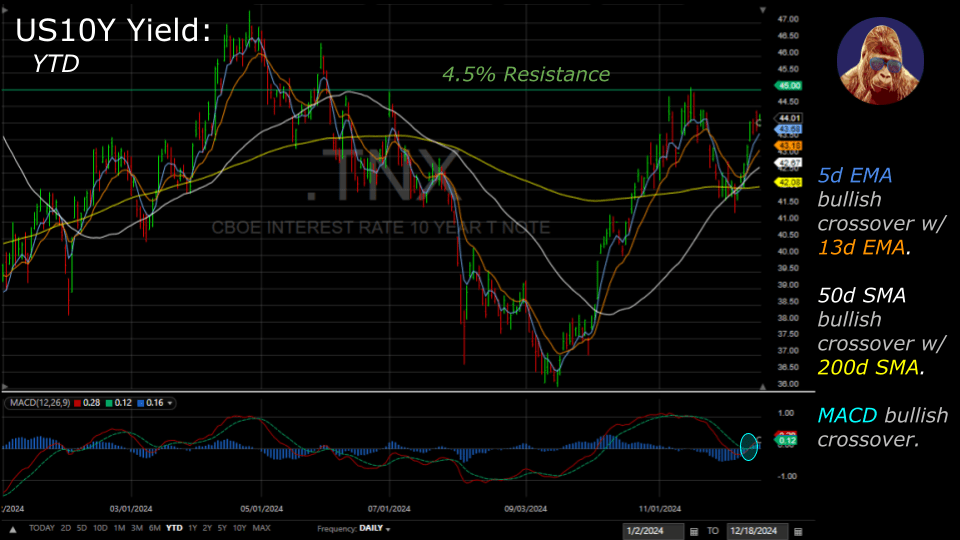Click the TODAY range button
This screenshot has height=540, width=960.
[x=42, y=528]
